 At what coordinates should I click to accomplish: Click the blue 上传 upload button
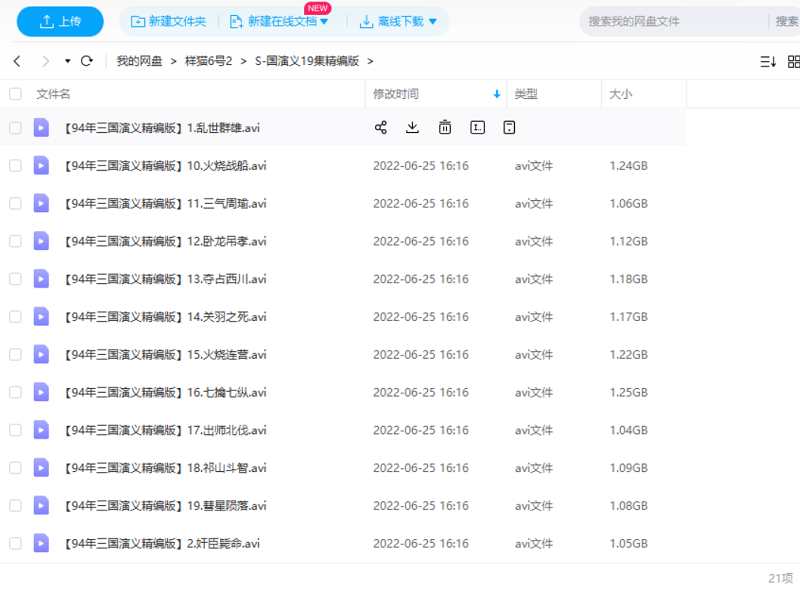(59, 21)
